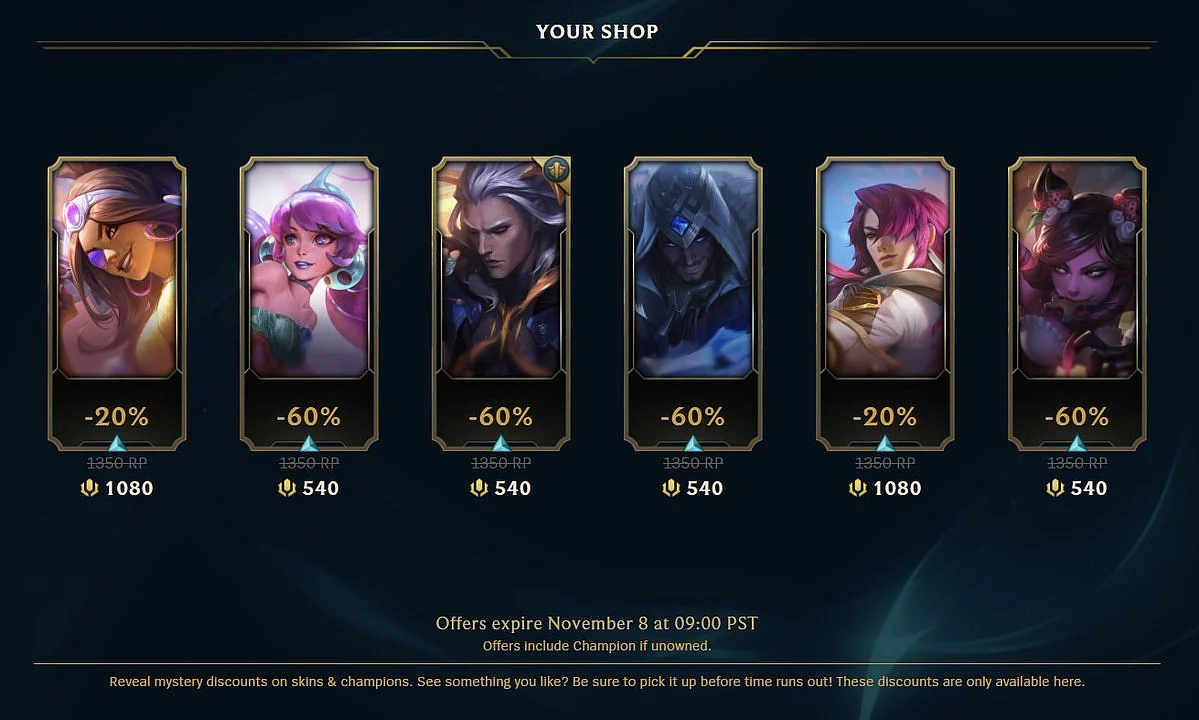Select the purple-haired chibi skin offer

coord(309,303)
